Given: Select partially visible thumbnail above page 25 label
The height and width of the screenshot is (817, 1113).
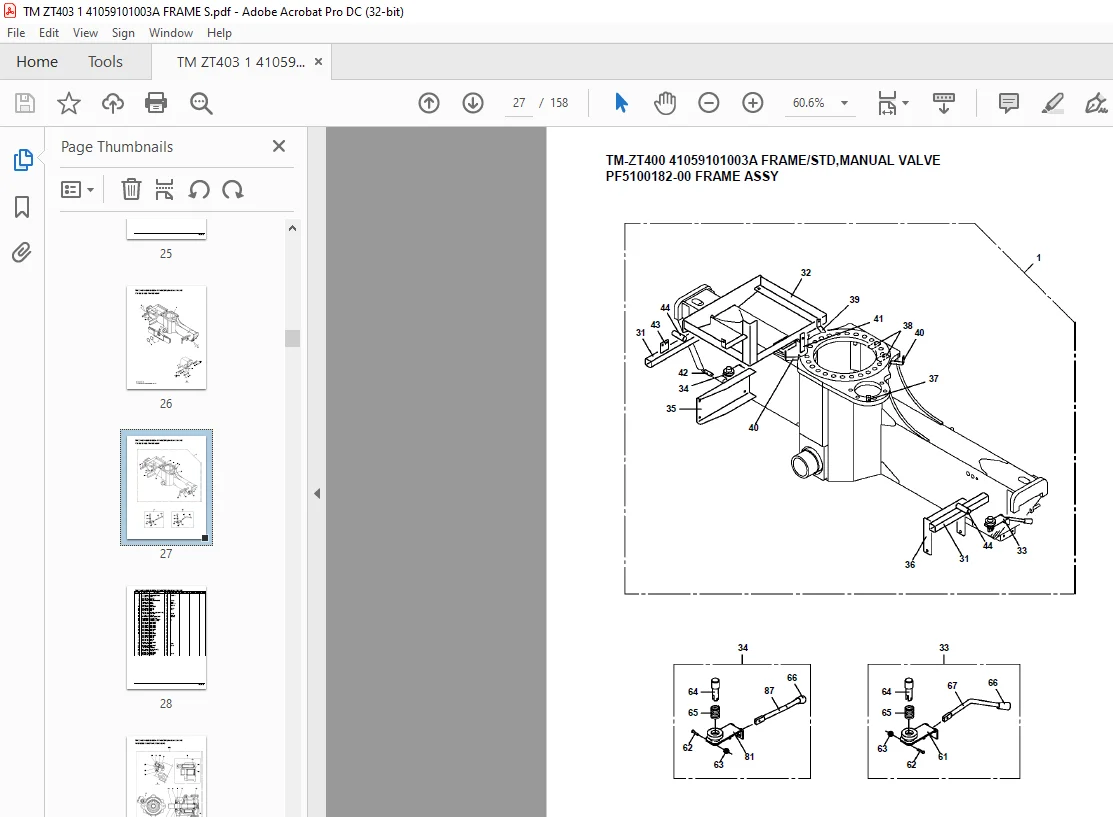Looking at the screenshot, I should click(166, 230).
